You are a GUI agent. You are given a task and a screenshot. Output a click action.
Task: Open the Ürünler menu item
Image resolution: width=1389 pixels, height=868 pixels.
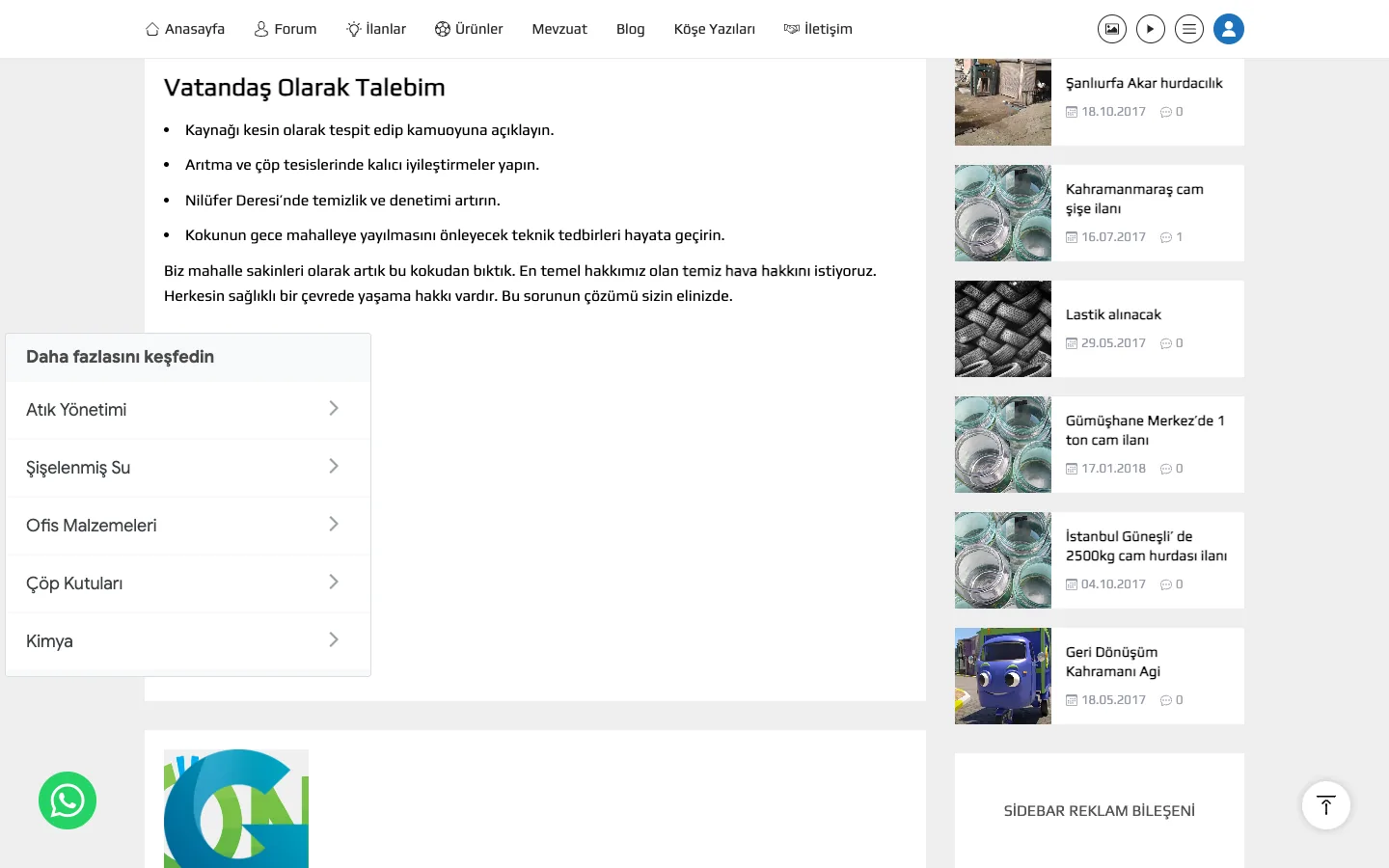[469, 29]
